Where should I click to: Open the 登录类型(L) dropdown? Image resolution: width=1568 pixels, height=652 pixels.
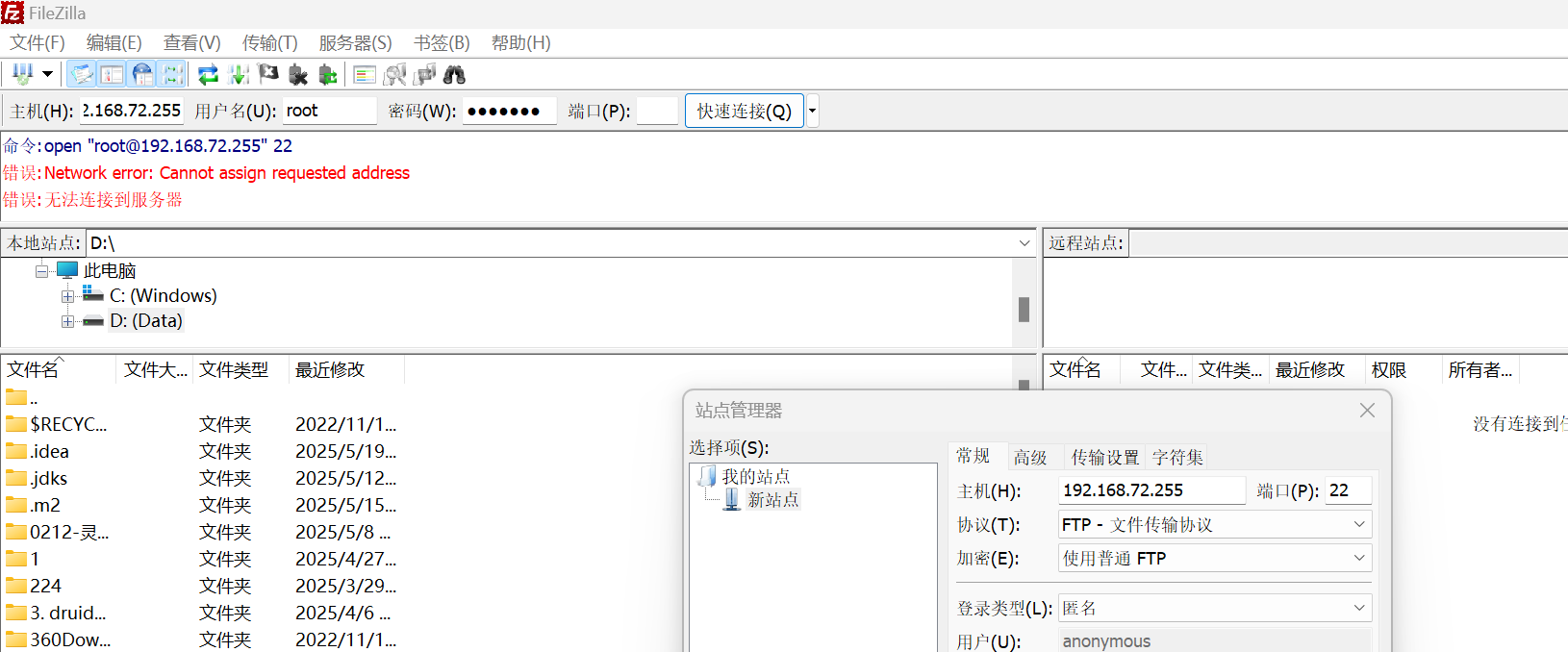[1215, 608]
